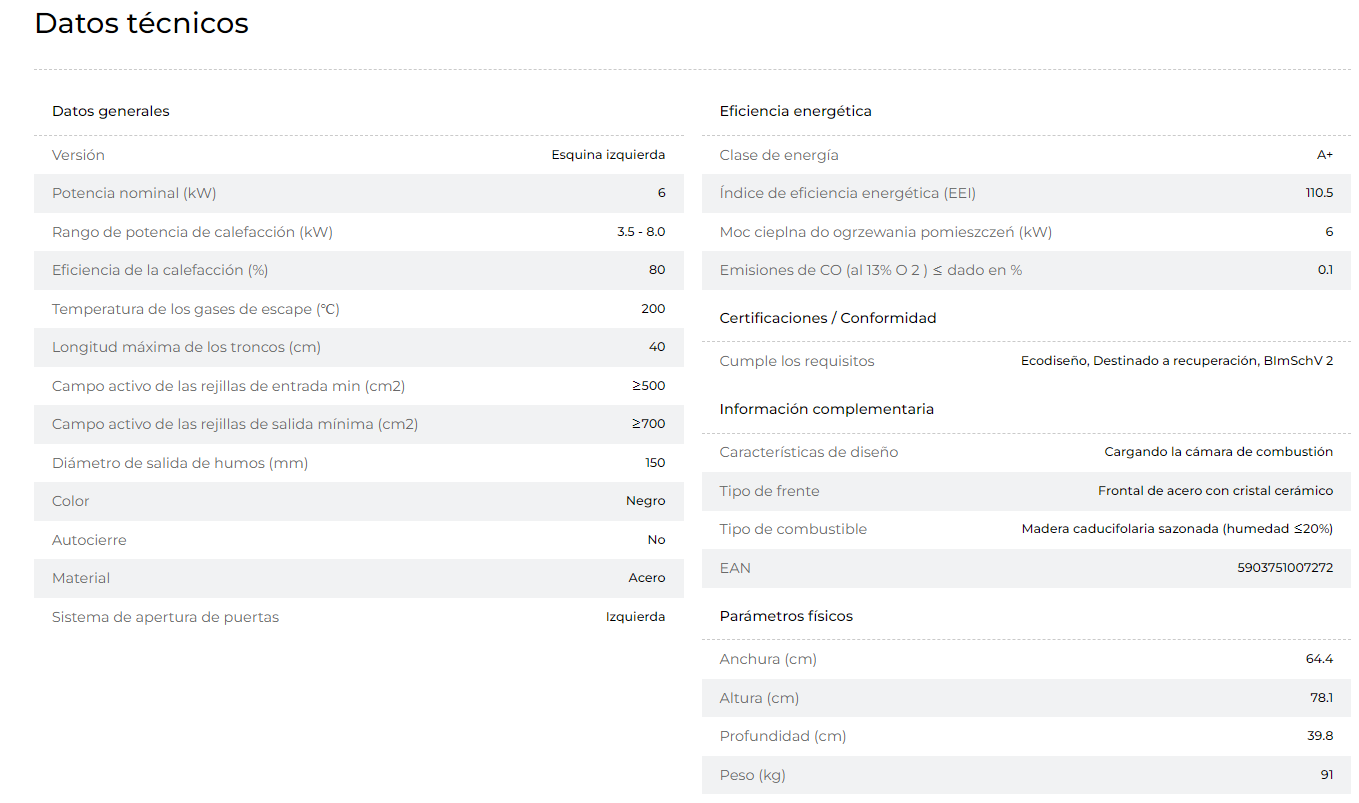Click the 'Cumple los requisitos' label
Screen dimensions: 1359x803
797,361
